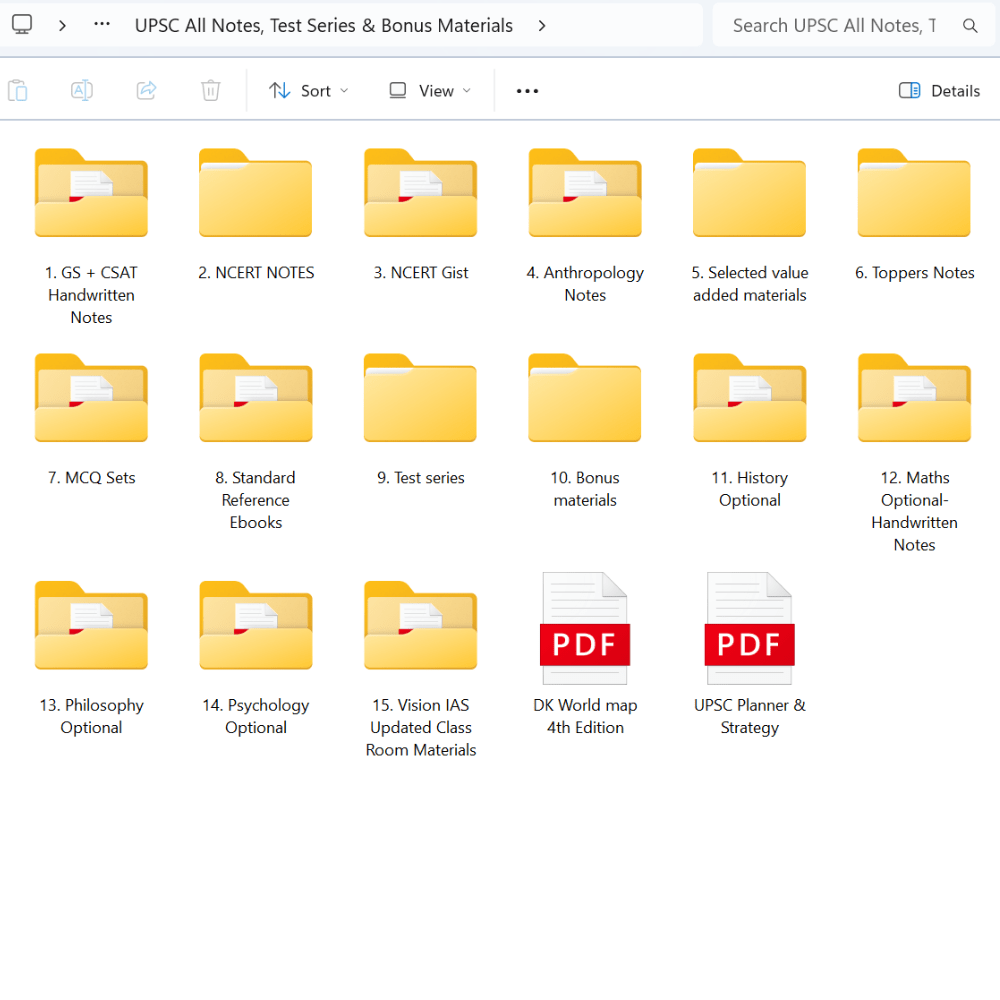Expand chevron after the folder path name
This screenshot has height=1000, width=1000.
tap(542, 26)
